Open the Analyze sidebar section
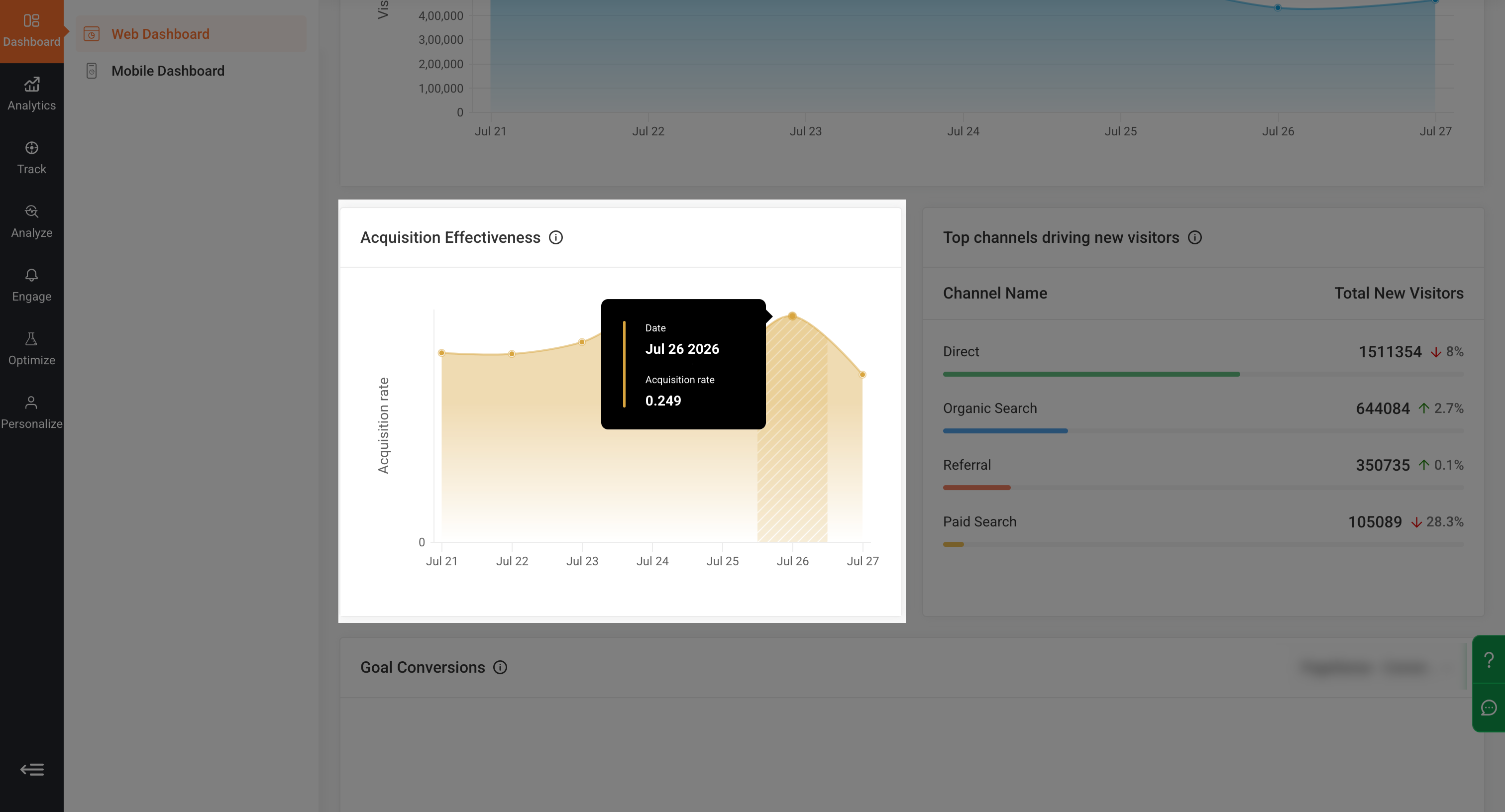 click(31, 222)
